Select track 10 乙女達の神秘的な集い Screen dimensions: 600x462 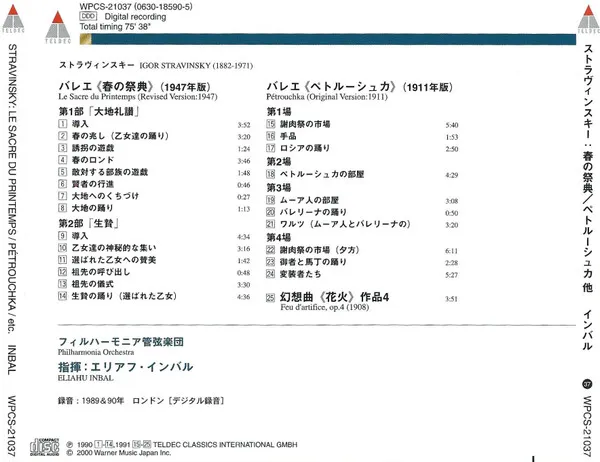(x=114, y=248)
